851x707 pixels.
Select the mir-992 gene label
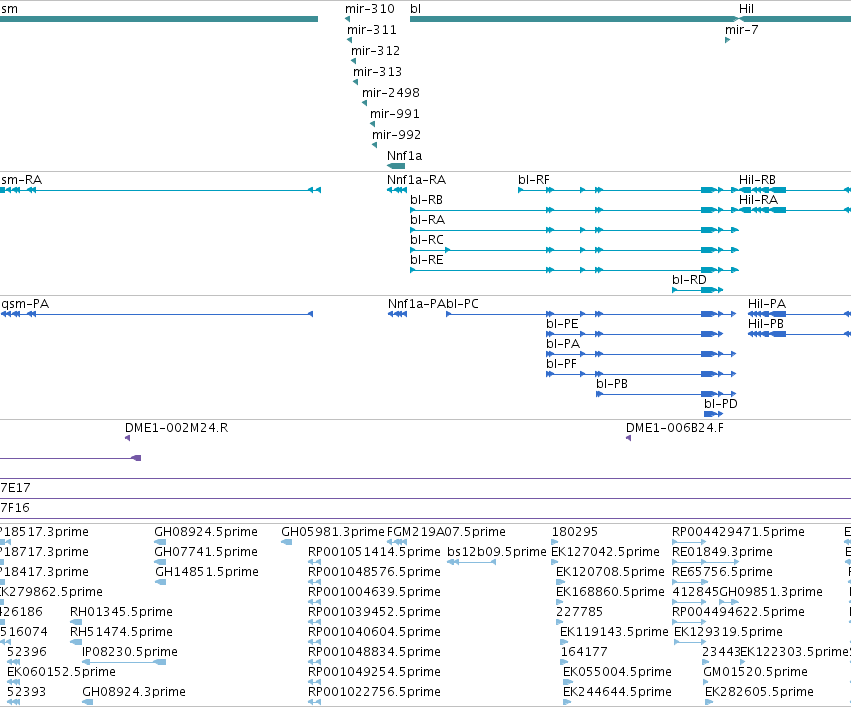click(x=396, y=135)
